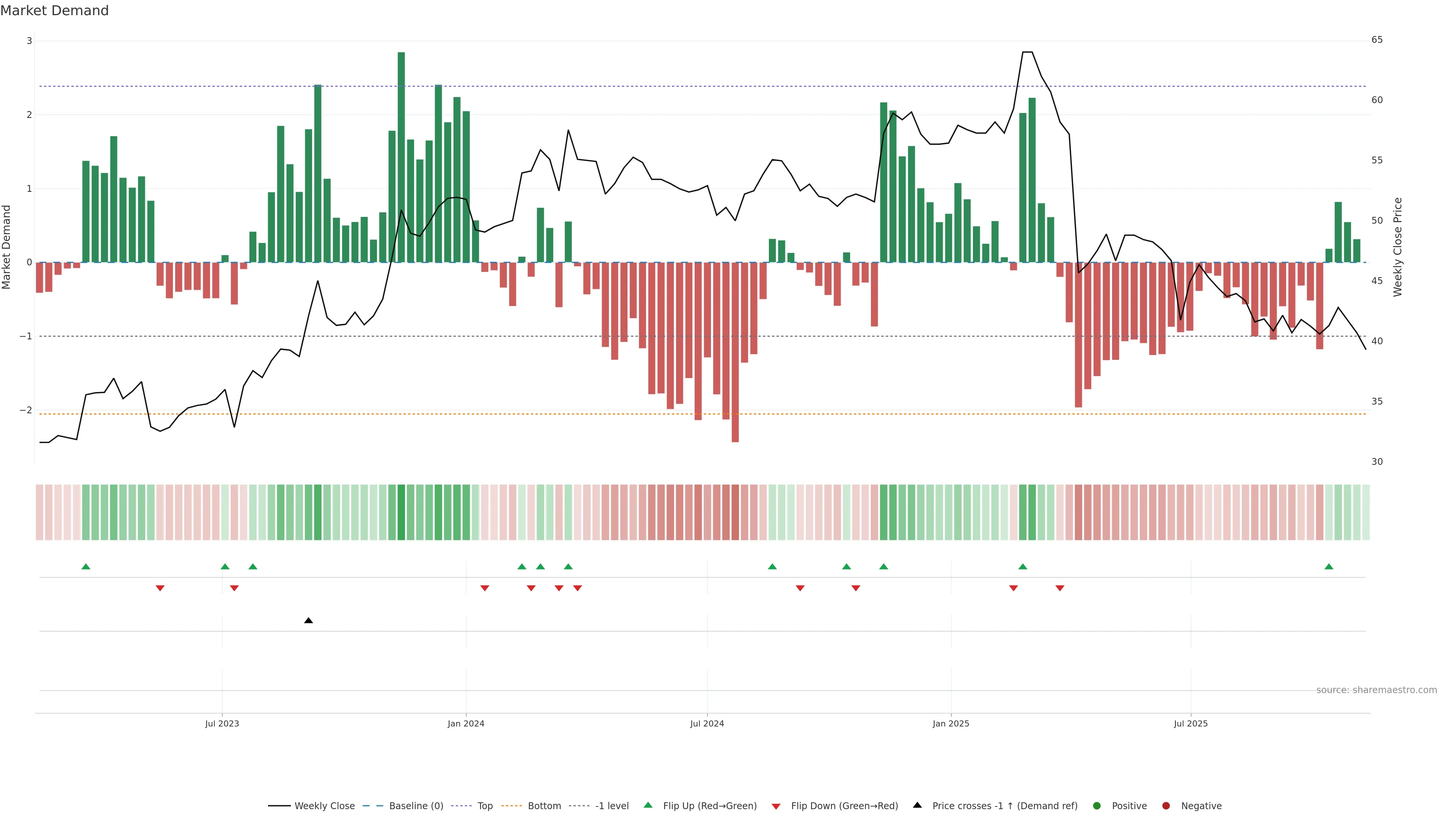Toggle the Top dotted line legend entry
The image size is (1456, 819).
pos(485,806)
